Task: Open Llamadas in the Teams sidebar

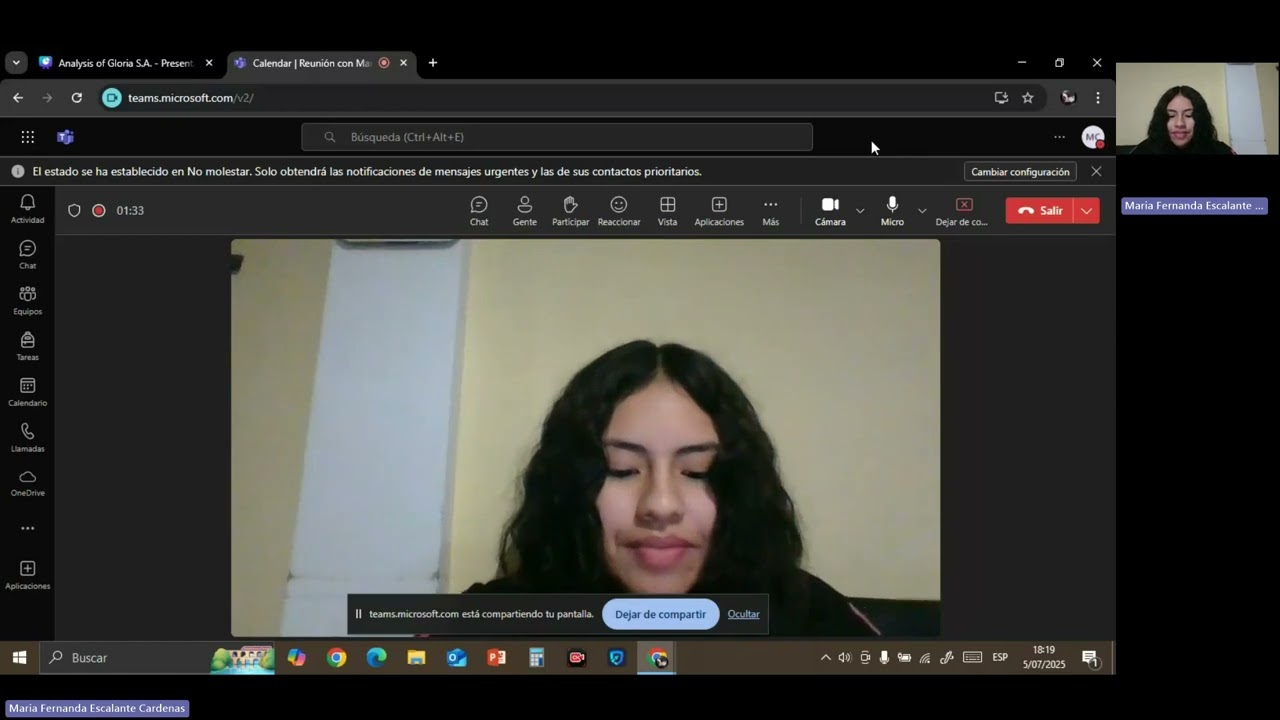Action: [27, 438]
